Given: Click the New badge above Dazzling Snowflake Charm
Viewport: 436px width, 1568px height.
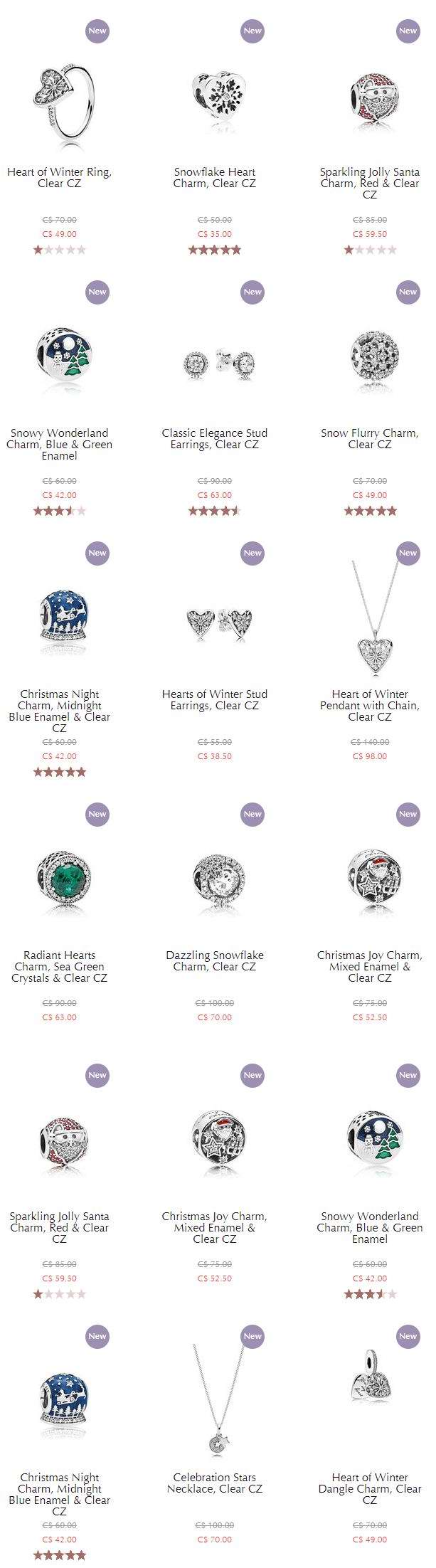Looking at the screenshot, I should pos(252,814).
